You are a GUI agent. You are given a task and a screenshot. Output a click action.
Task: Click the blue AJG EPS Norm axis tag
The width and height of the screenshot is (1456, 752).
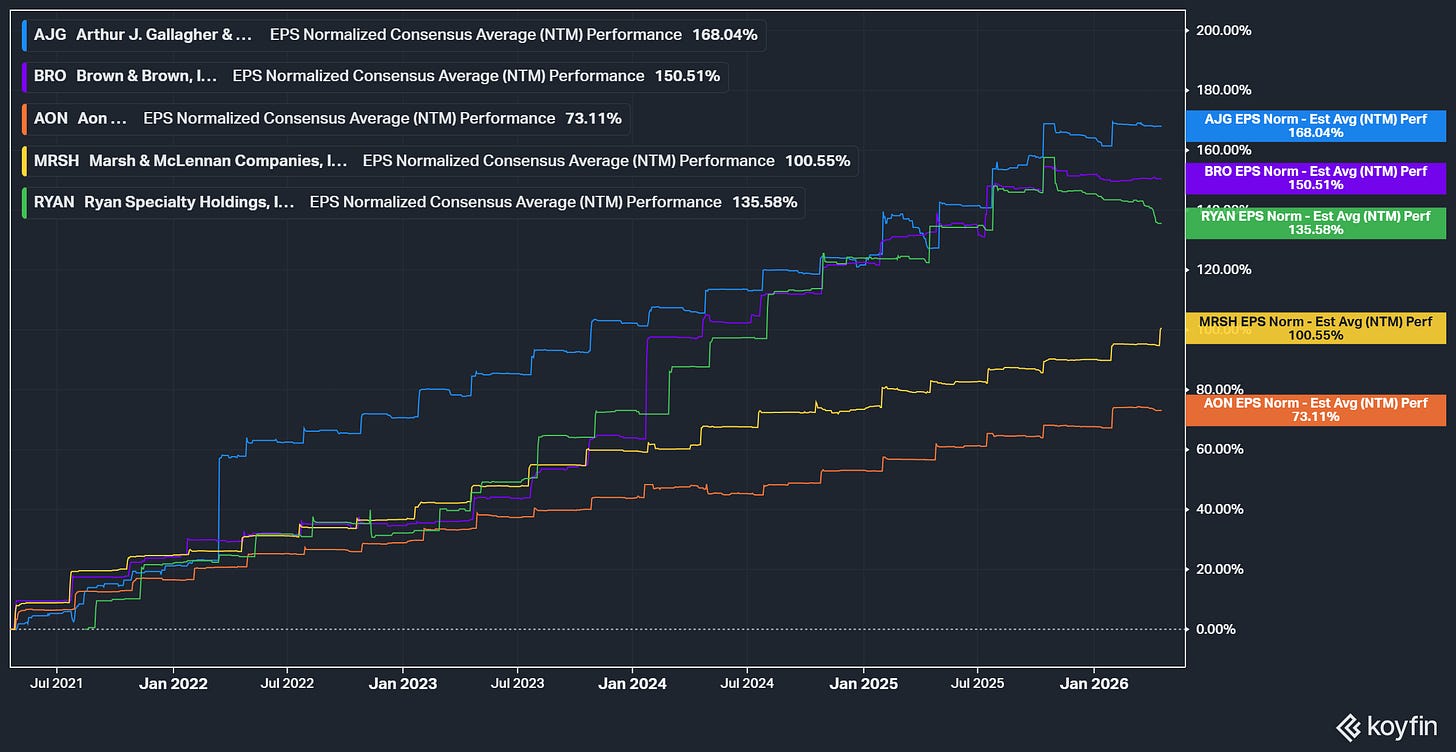click(x=1315, y=125)
